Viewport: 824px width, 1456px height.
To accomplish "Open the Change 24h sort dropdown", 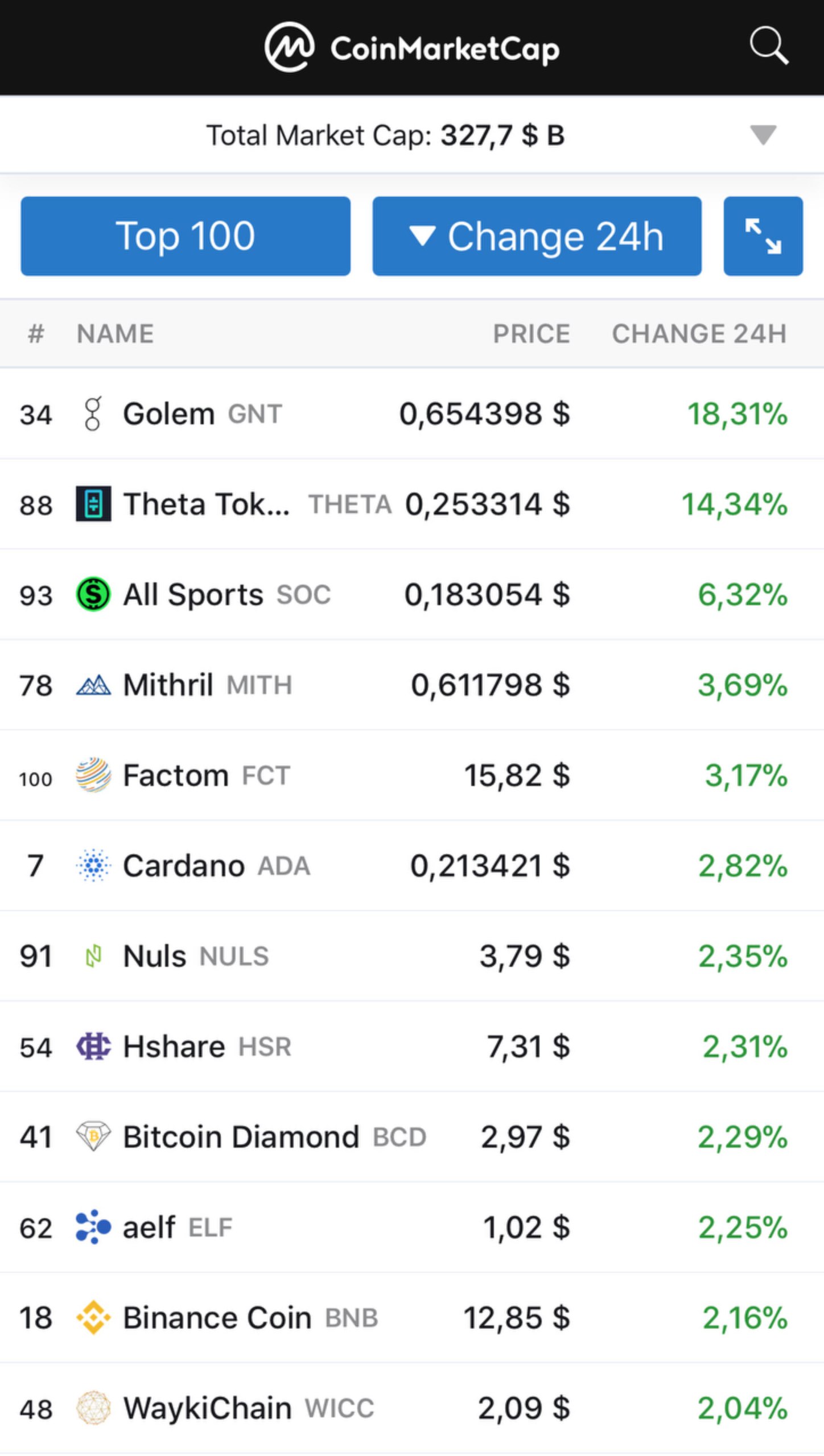I will tap(537, 236).
